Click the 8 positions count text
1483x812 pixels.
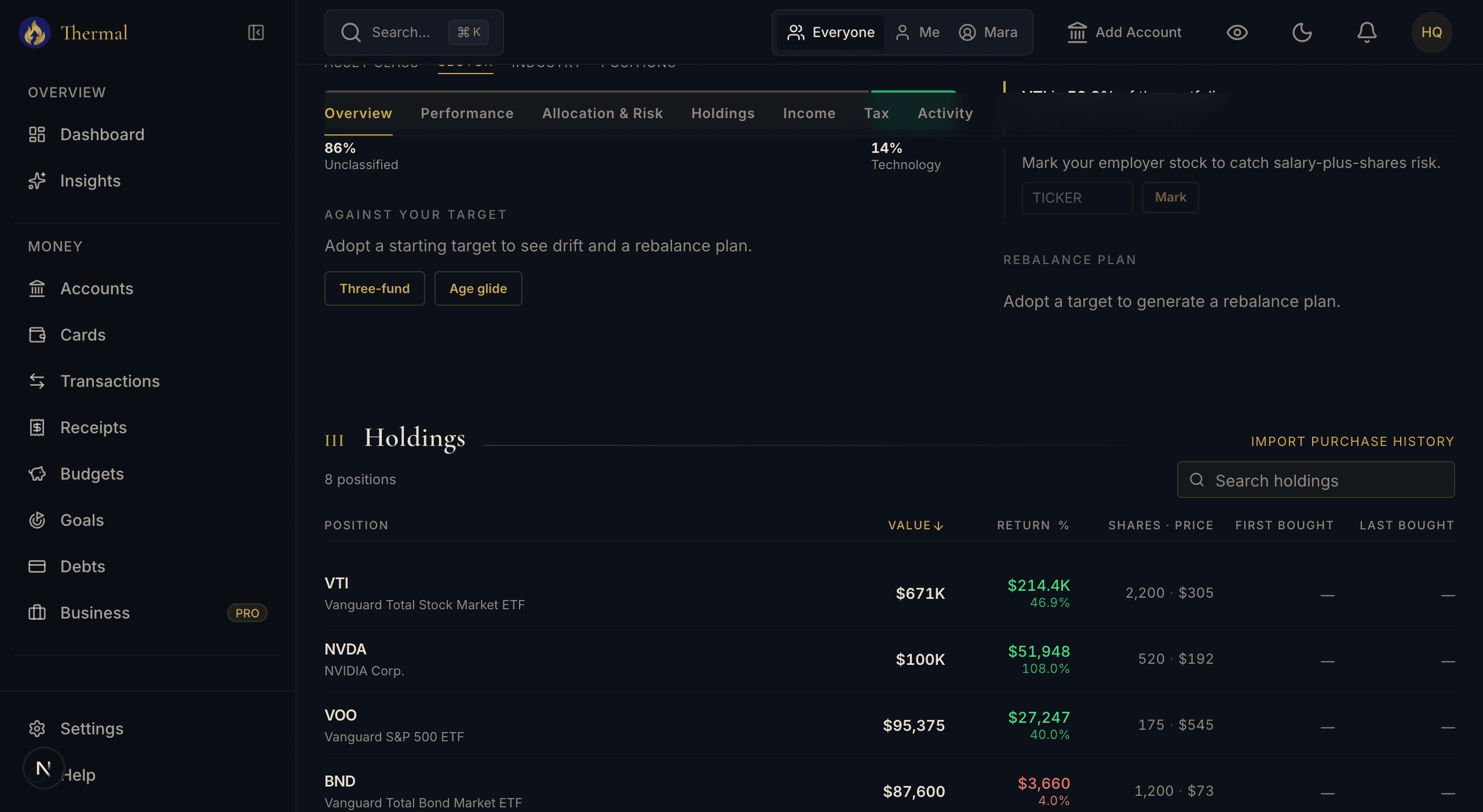pyautogui.click(x=360, y=480)
